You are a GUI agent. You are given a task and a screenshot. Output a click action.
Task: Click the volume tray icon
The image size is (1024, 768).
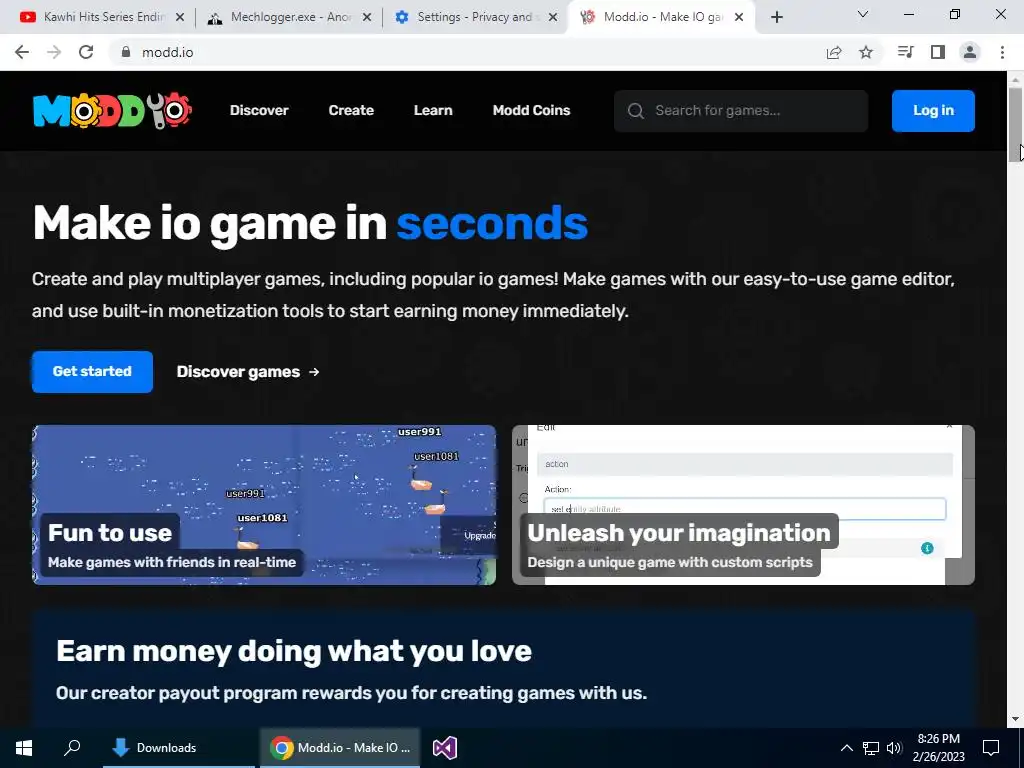[894, 748]
